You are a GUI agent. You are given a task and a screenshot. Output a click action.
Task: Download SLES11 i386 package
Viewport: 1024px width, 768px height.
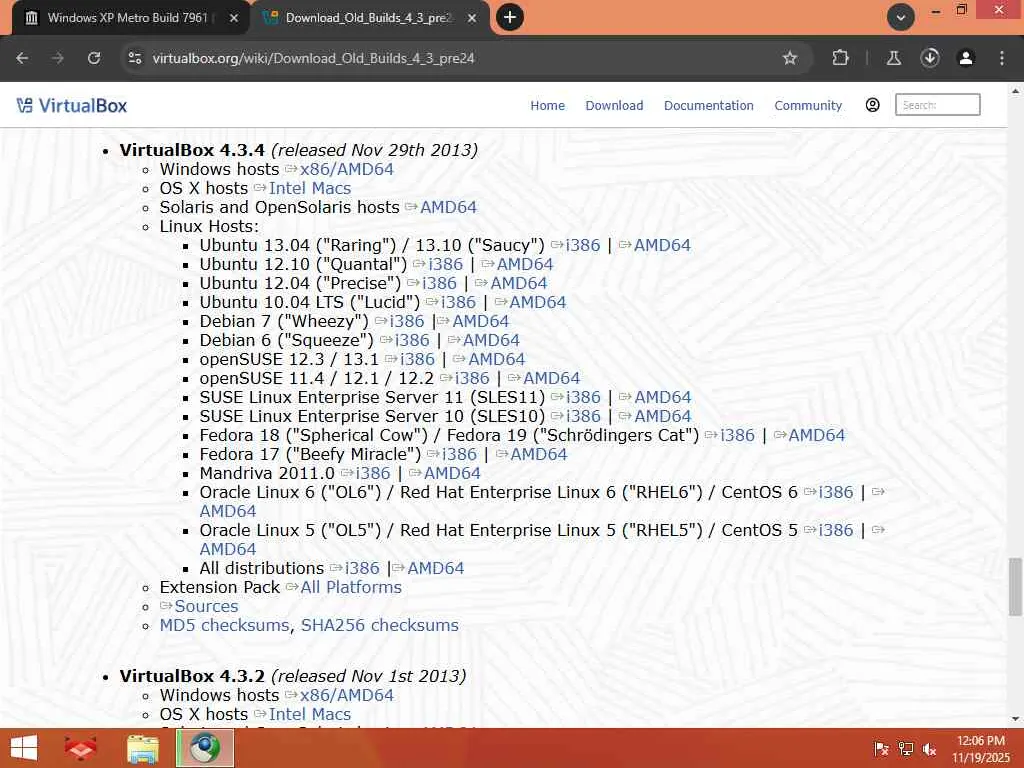(583, 396)
